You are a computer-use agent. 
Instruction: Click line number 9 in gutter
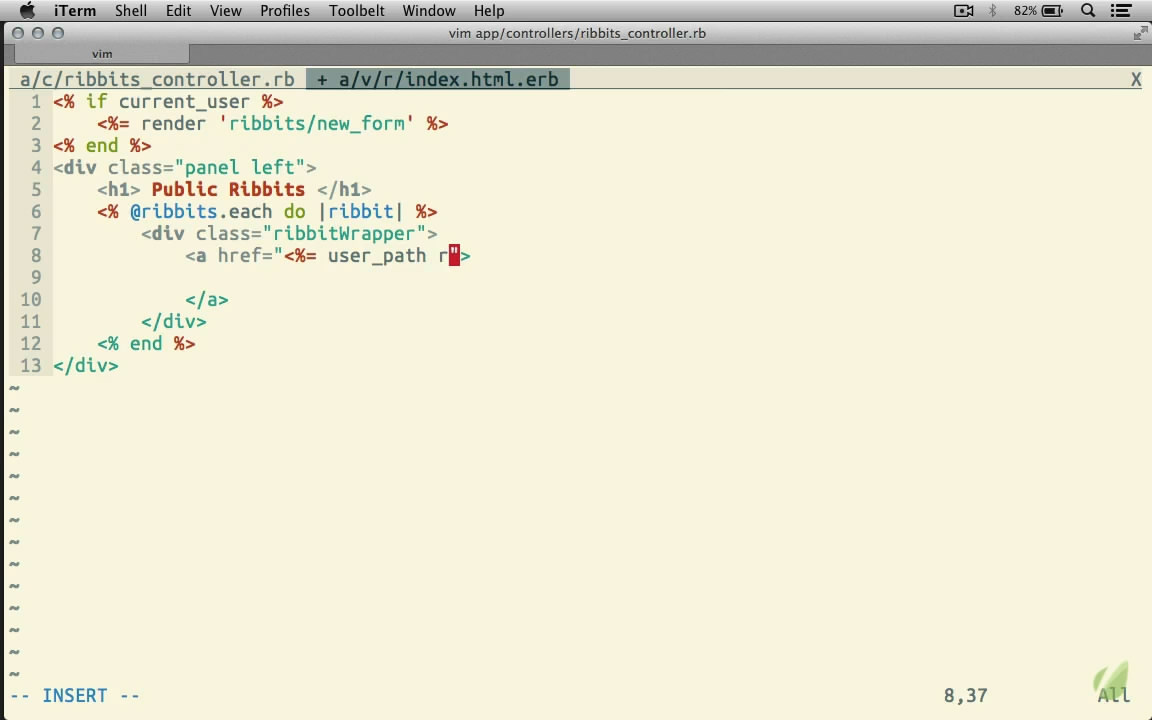(x=36, y=278)
